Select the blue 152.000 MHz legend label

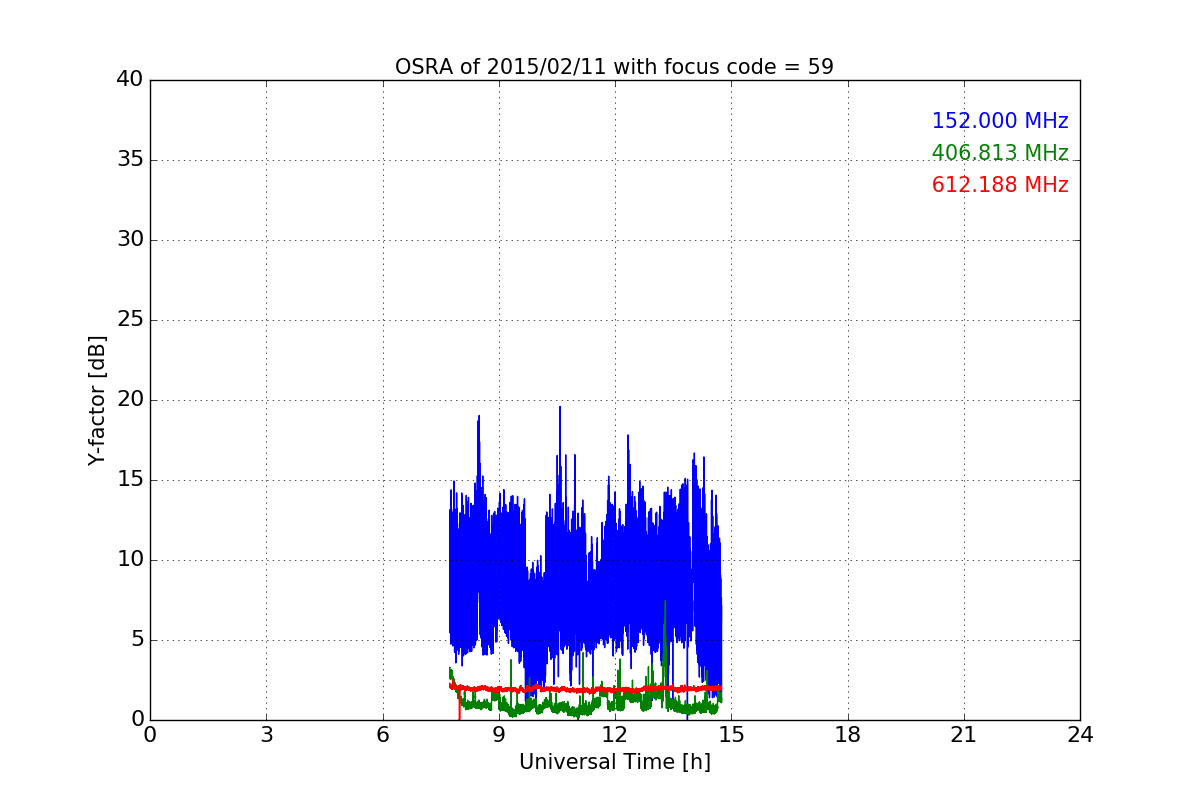pyautogui.click(x=1000, y=121)
